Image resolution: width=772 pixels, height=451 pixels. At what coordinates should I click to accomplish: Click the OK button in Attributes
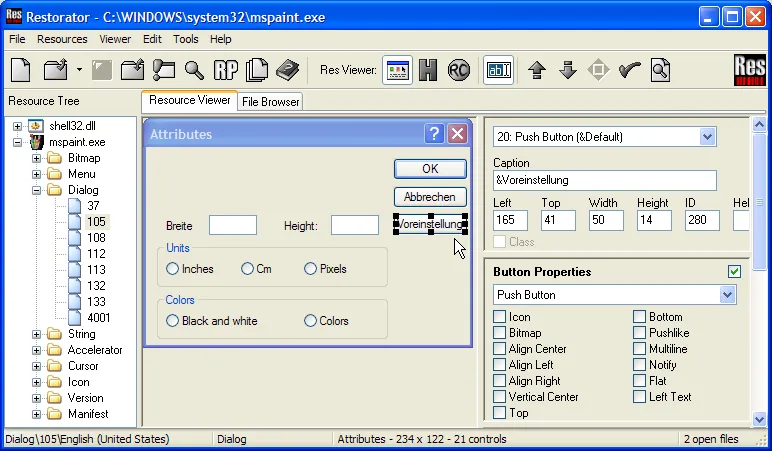(430, 169)
